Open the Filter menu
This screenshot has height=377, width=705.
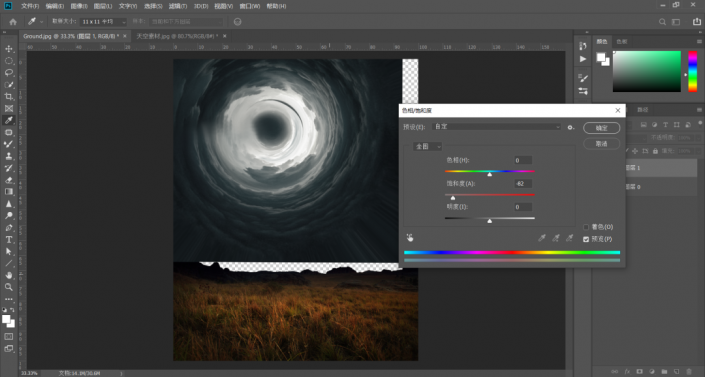click(x=178, y=6)
